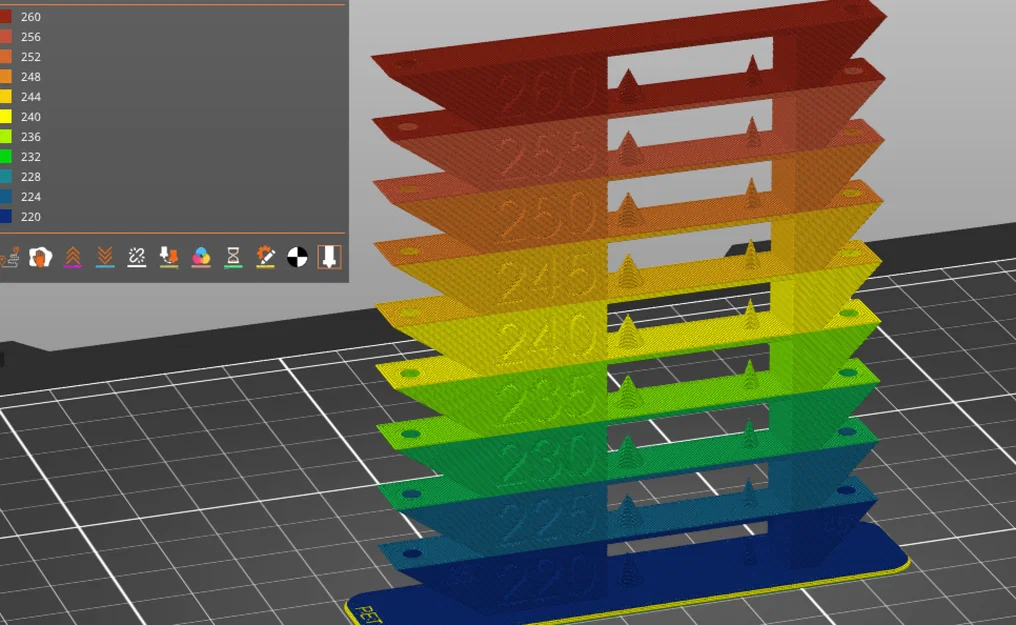Image resolution: width=1016 pixels, height=625 pixels.
Task: Click the embossed 255 tower tier
Action: (548, 157)
